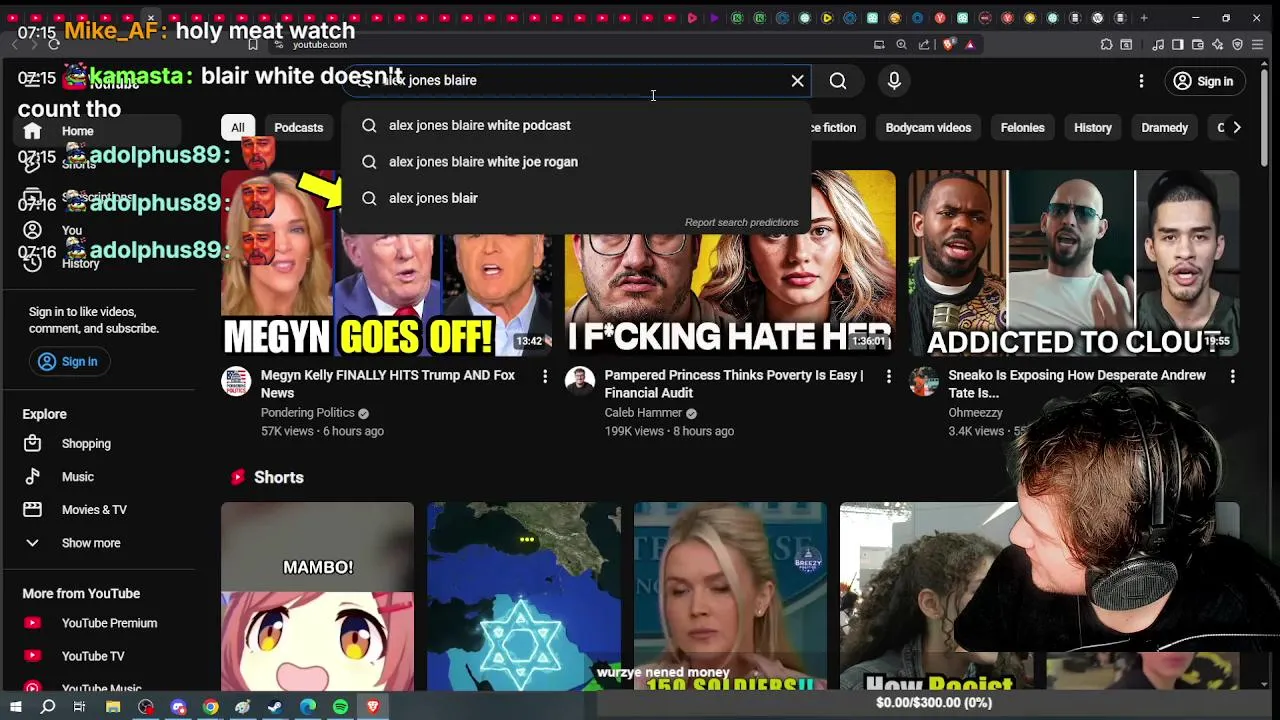Click Brave Rewards triangle icon

tap(970, 44)
